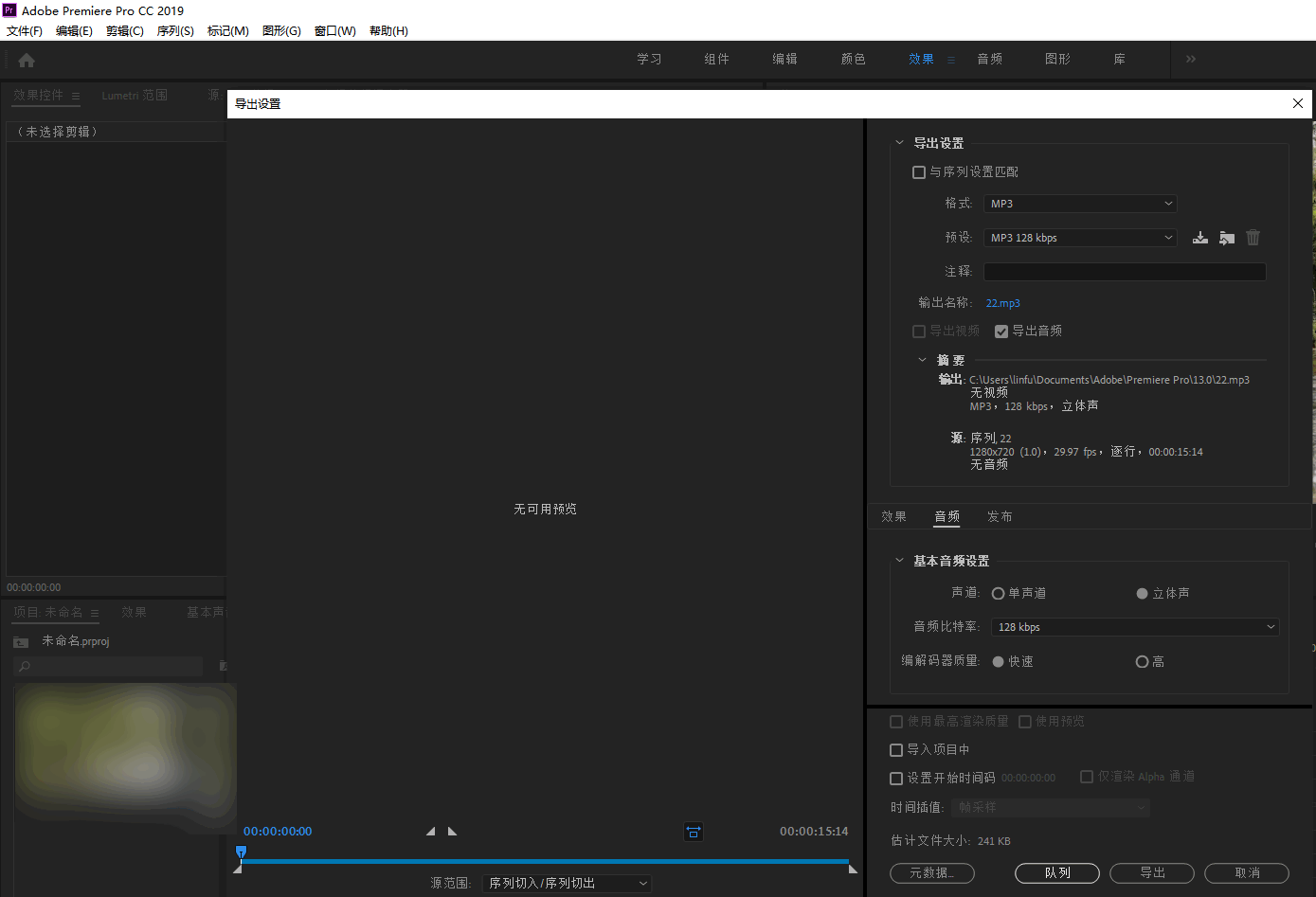1316x897 pixels.
Task: Switch to the 音频 tab in export settings
Action: tap(946, 517)
